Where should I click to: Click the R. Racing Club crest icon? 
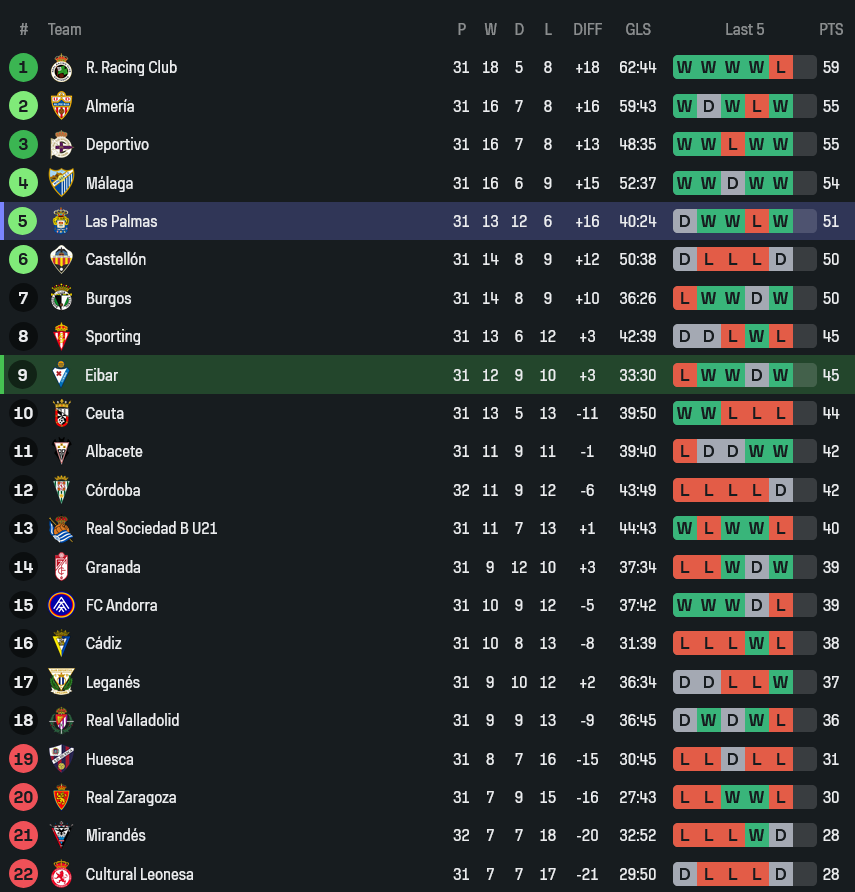(x=61, y=68)
